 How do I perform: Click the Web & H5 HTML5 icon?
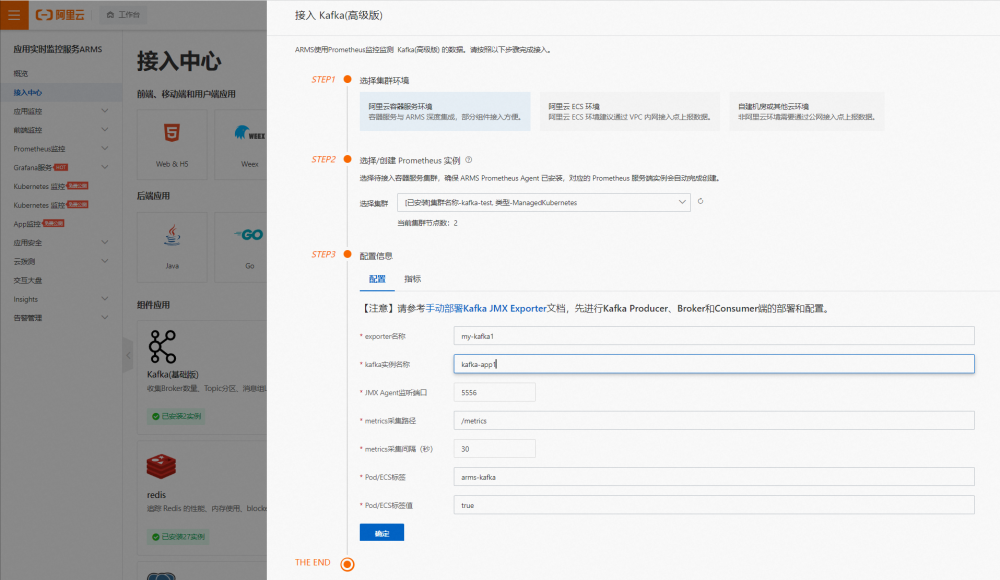click(172, 133)
